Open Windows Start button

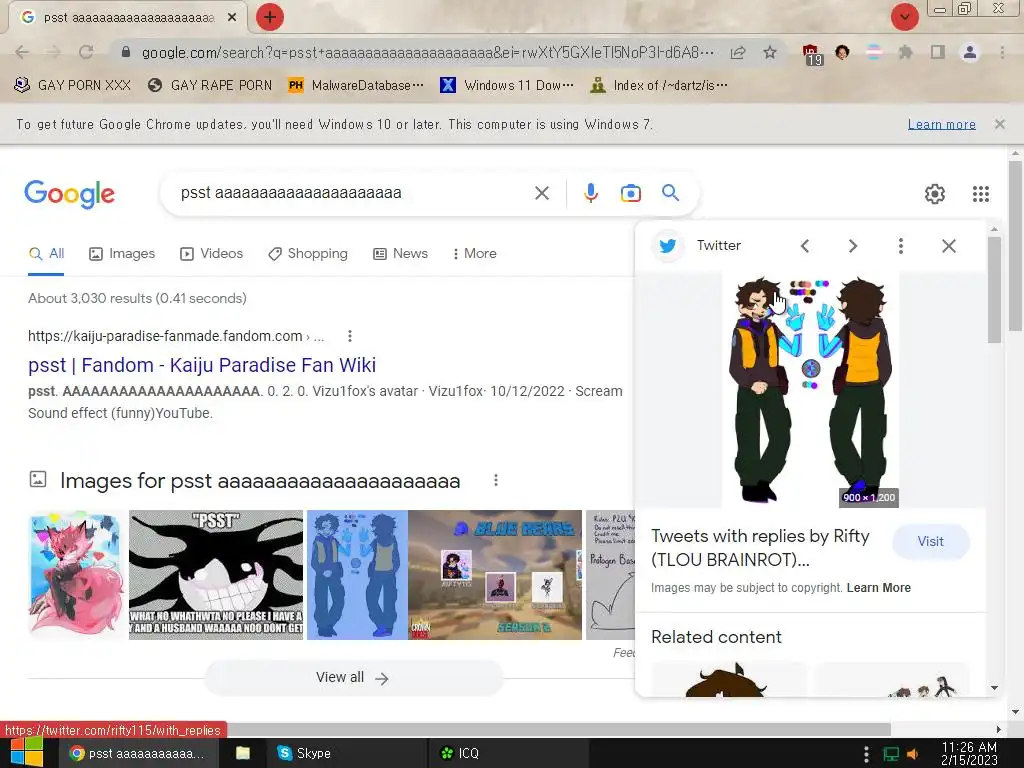tap(27, 753)
